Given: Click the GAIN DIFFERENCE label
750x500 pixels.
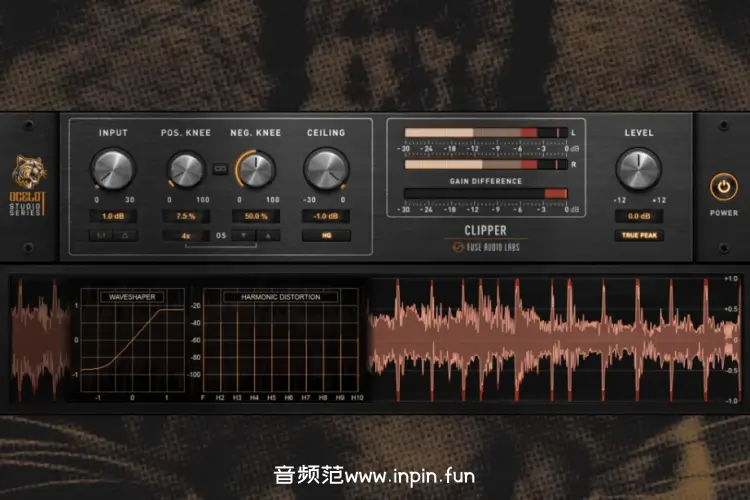Looking at the screenshot, I should (485, 181).
